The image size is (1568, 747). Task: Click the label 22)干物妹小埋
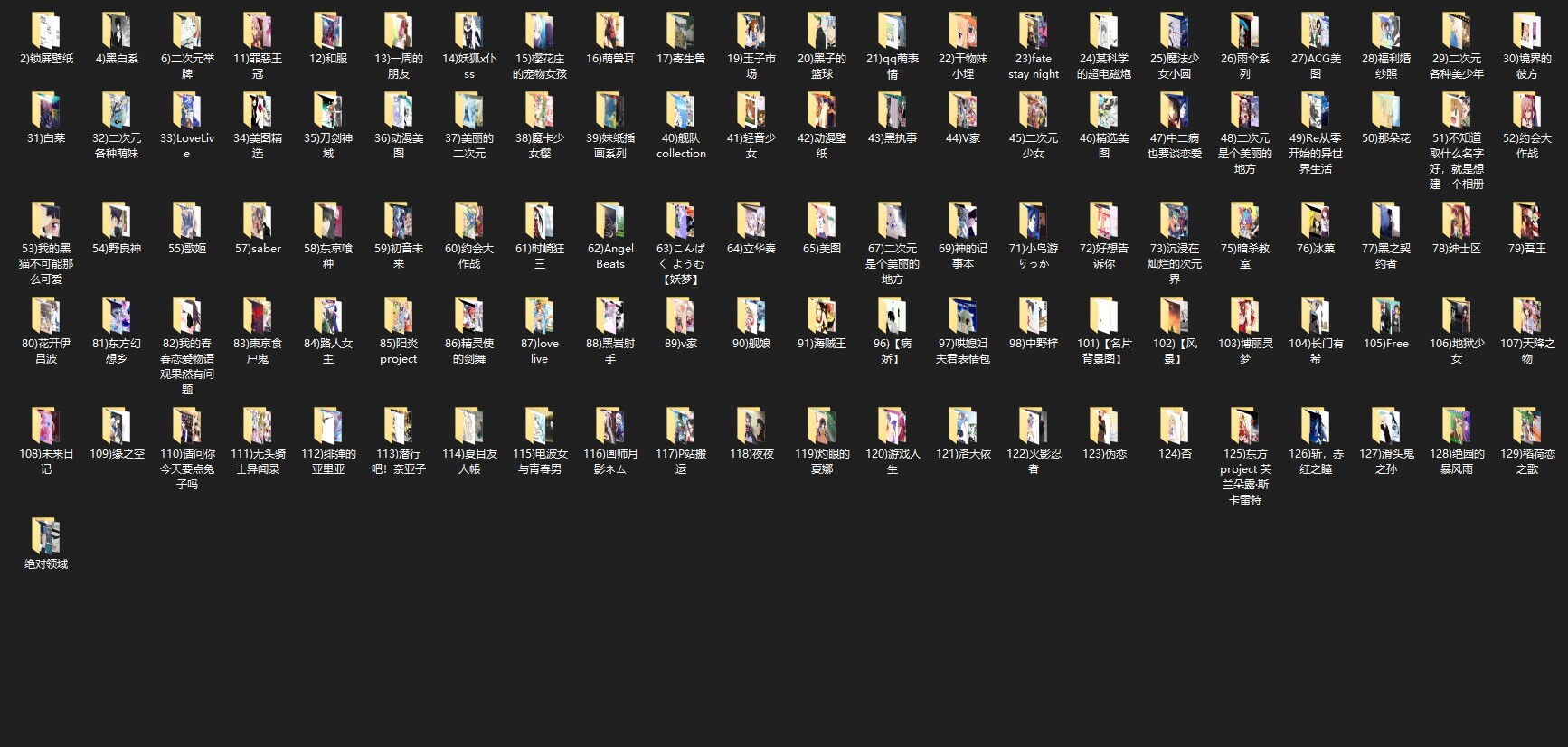(x=962, y=66)
